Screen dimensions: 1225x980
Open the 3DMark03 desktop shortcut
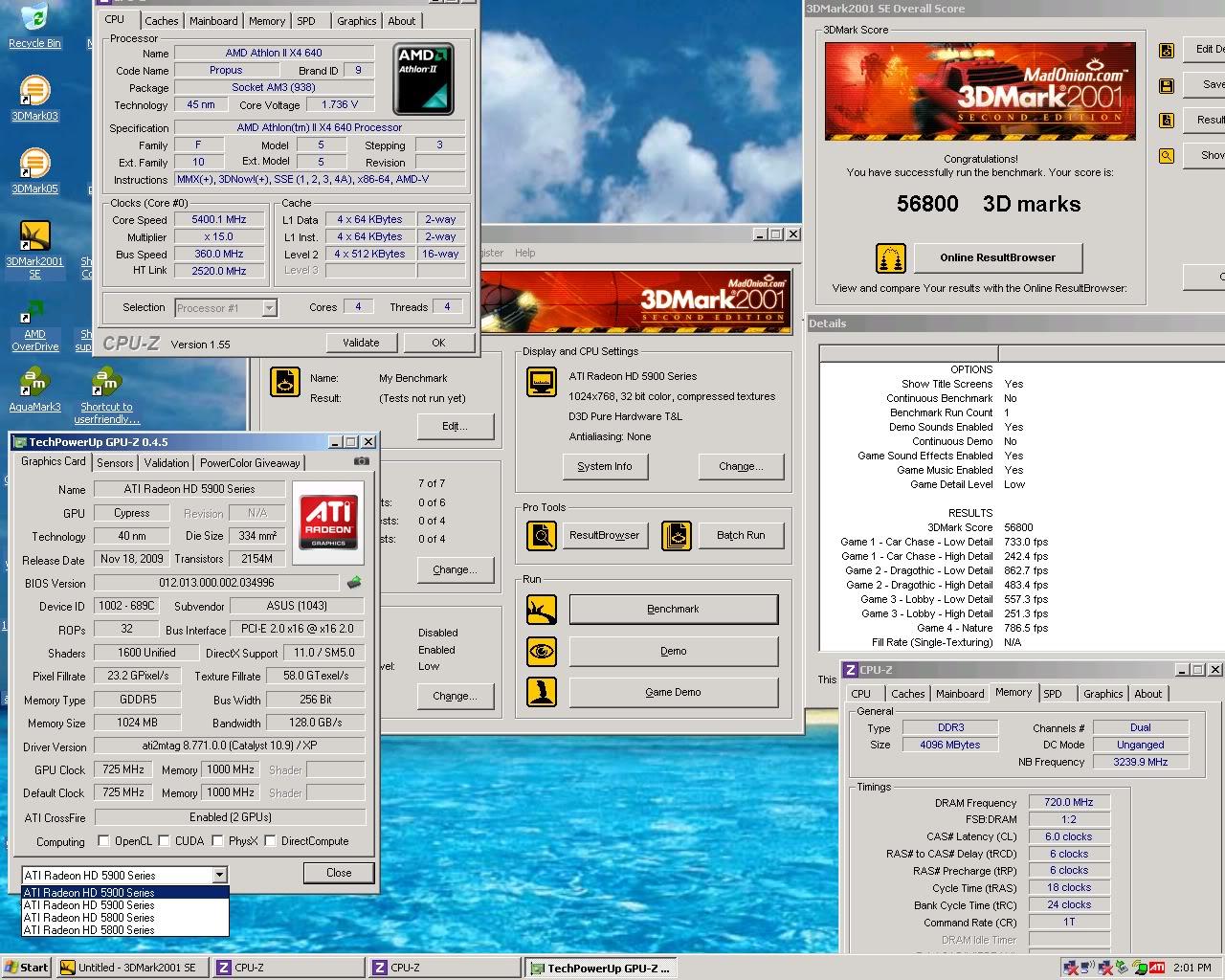(34, 99)
